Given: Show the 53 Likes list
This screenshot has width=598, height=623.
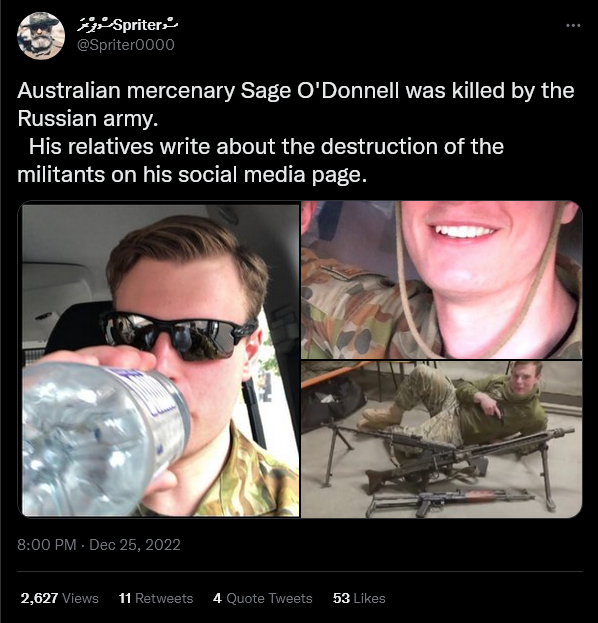Looking at the screenshot, I should coord(359,598).
